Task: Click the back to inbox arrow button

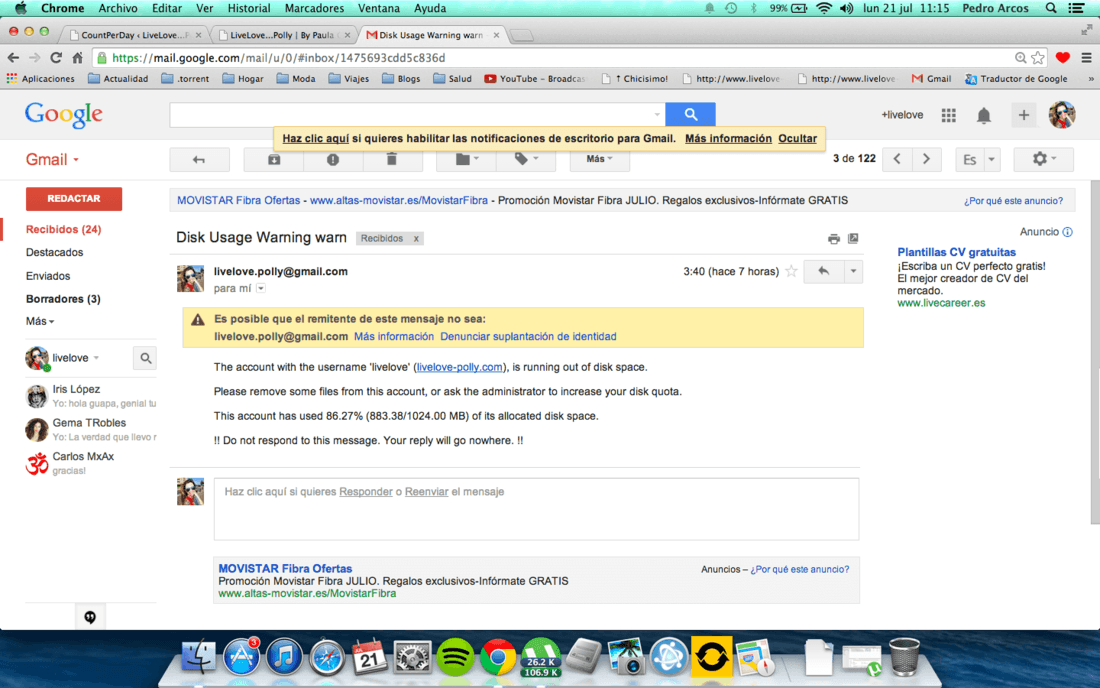Action: [x=199, y=159]
